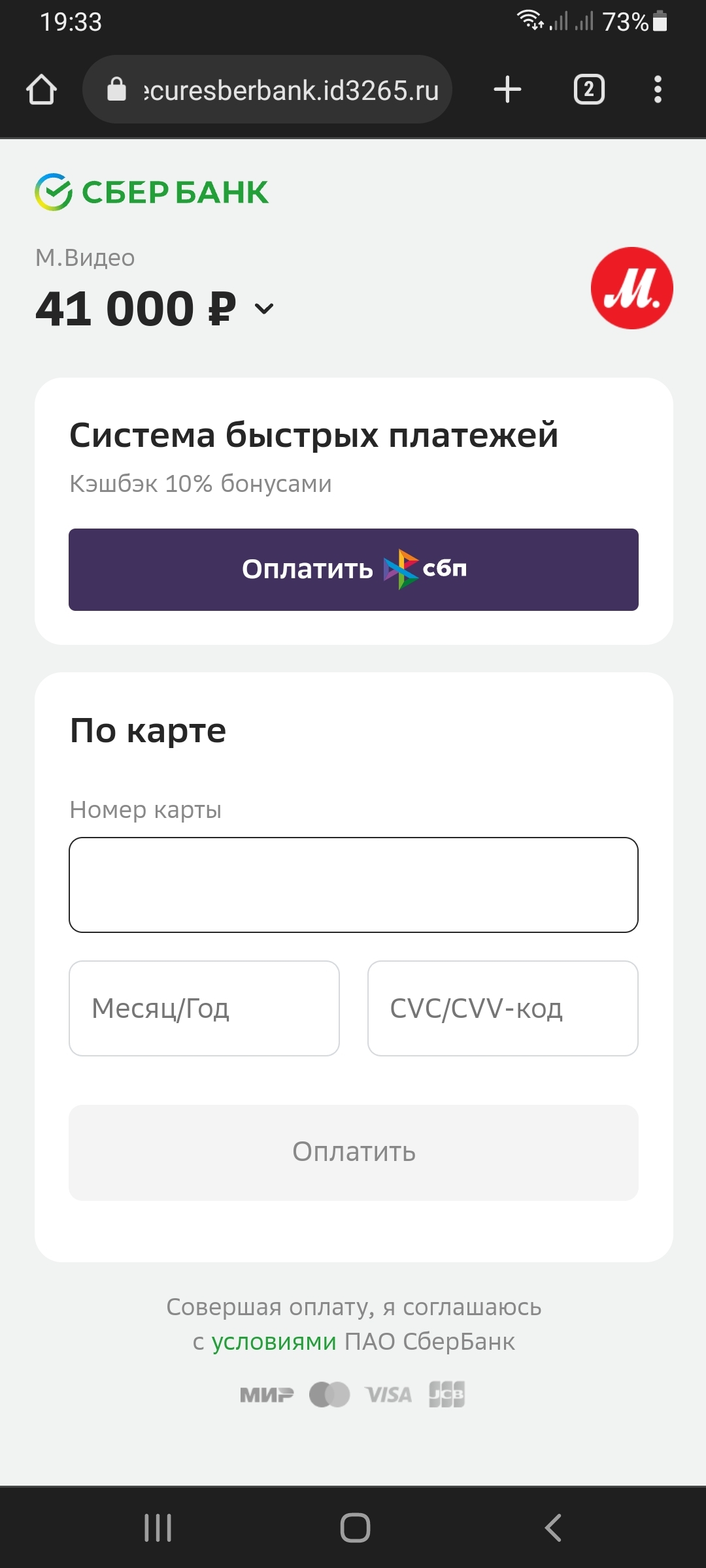706x1568 pixels.
Task: Open the условиями terms link
Action: click(274, 1342)
